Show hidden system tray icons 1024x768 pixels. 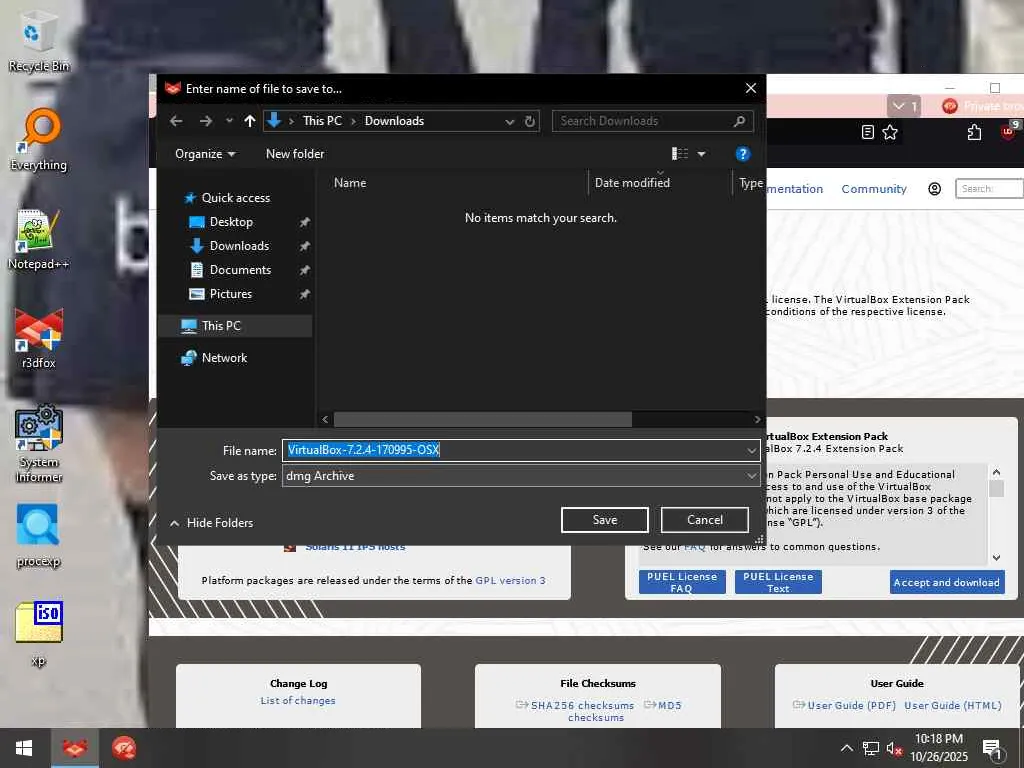pyautogui.click(x=846, y=748)
